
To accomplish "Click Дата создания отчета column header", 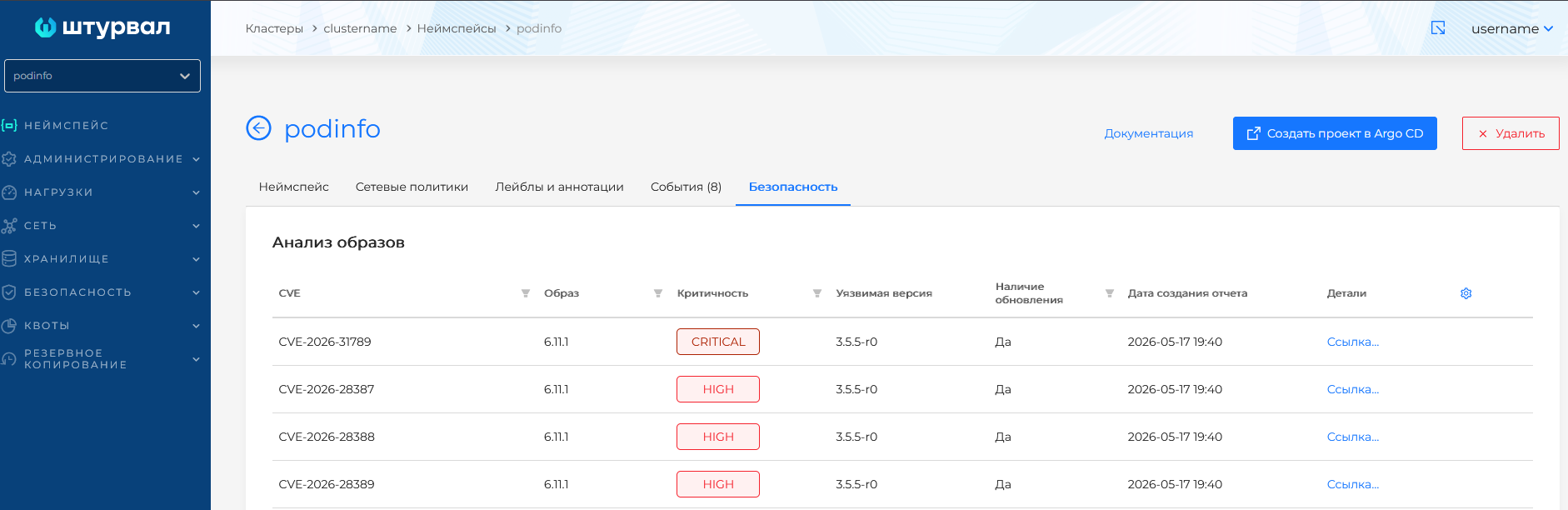I will pyautogui.click(x=1187, y=293).
